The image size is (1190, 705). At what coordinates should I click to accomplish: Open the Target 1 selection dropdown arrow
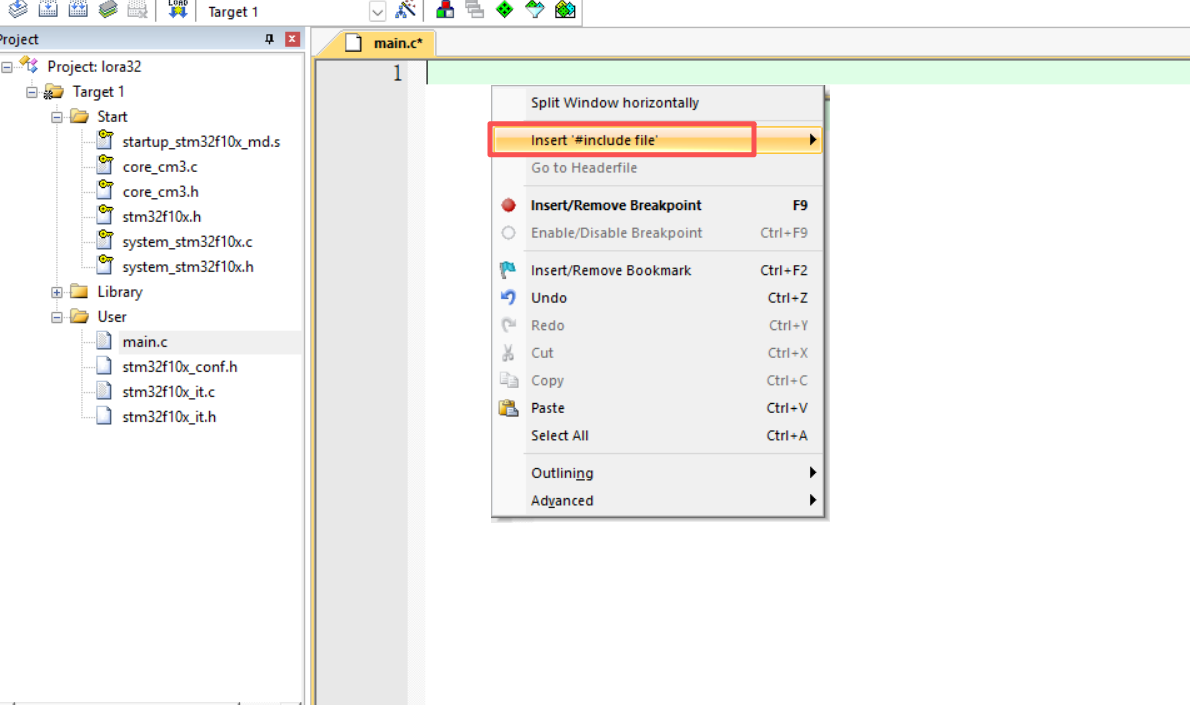click(x=377, y=11)
